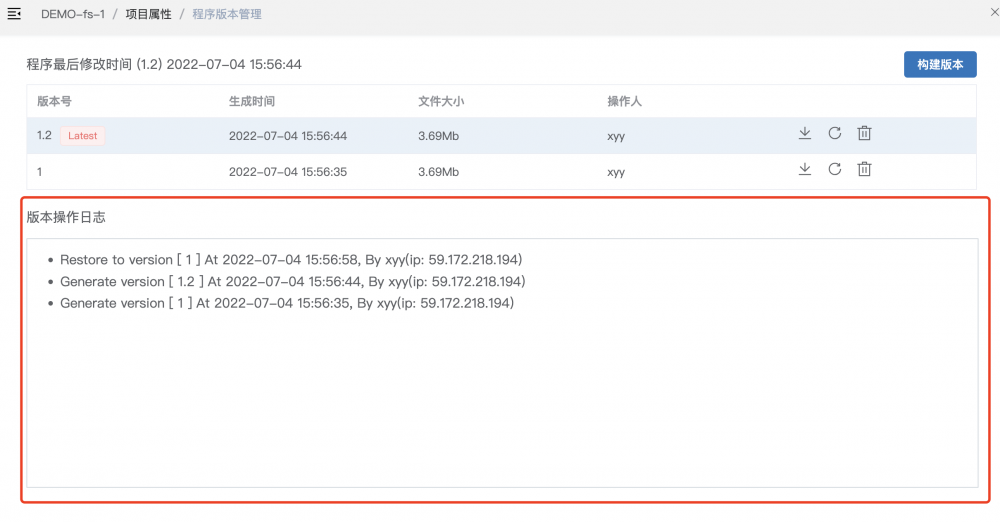Select the version 1 table row
This screenshot has width=1000, height=522.
[500, 172]
